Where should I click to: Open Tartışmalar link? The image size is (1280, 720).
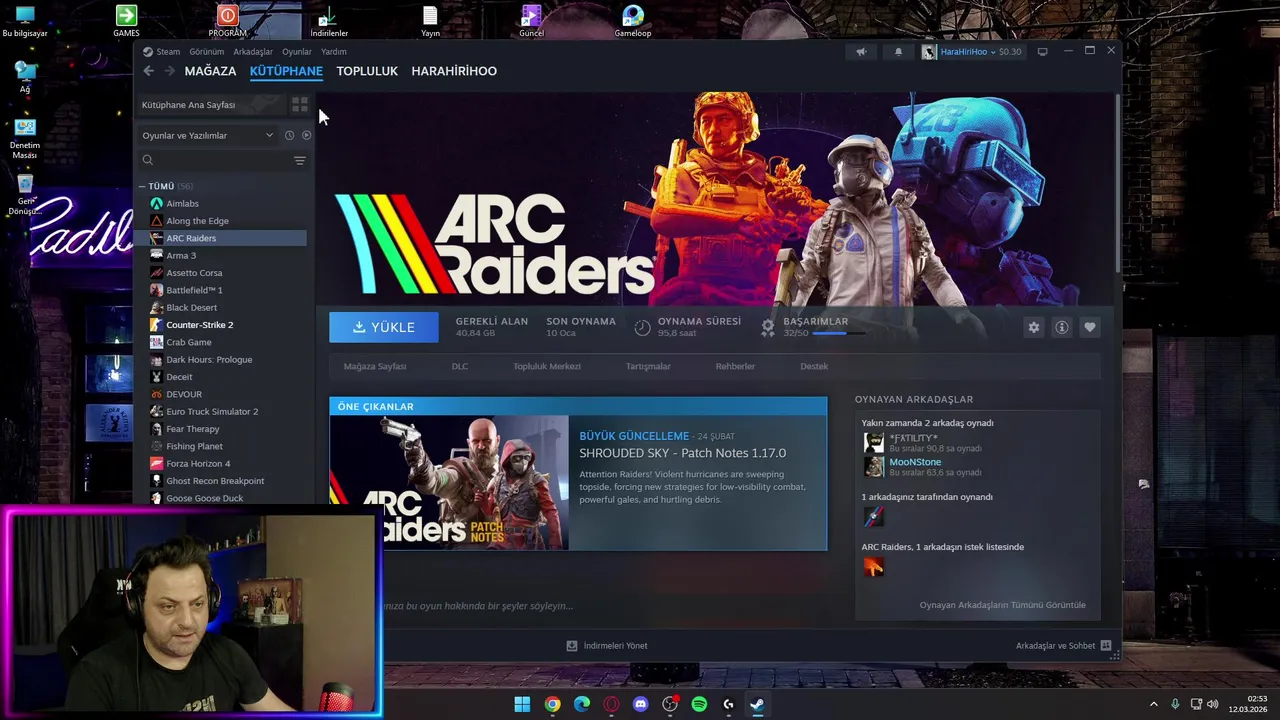pyautogui.click(x=648, y=366)
